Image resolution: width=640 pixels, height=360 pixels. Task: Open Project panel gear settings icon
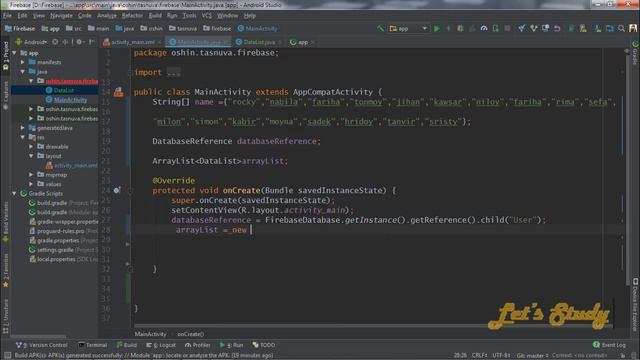coord(79,42)
